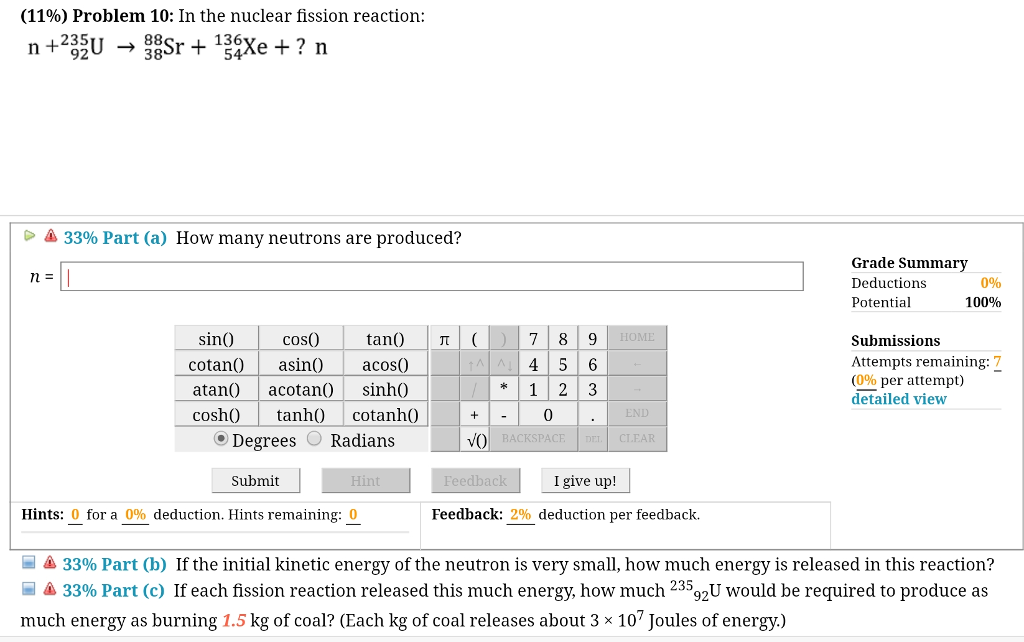Toggle the collapsed panel icon before Part (b)
This screenshot has width=1024, height=642.
[x=28, y=563]
